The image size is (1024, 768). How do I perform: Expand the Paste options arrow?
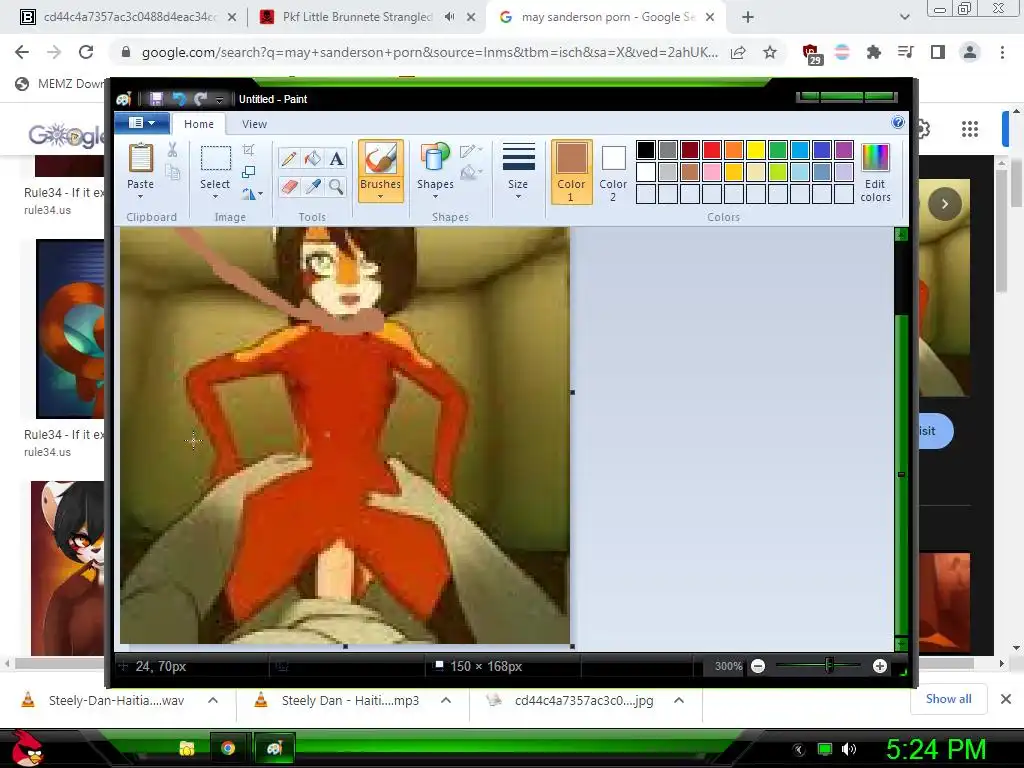(x=140, y=196)
